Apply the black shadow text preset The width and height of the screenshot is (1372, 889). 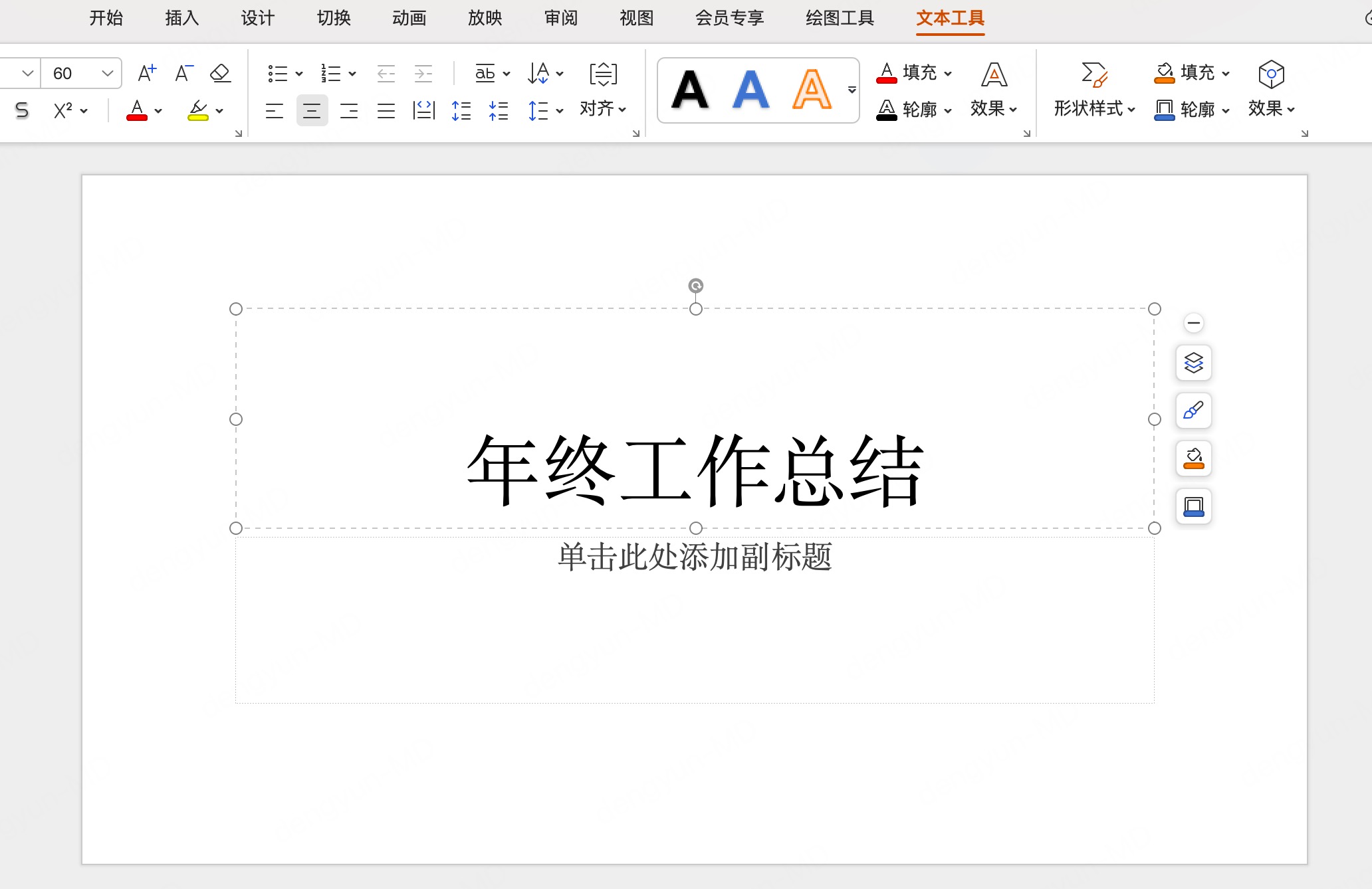(690, 90)
